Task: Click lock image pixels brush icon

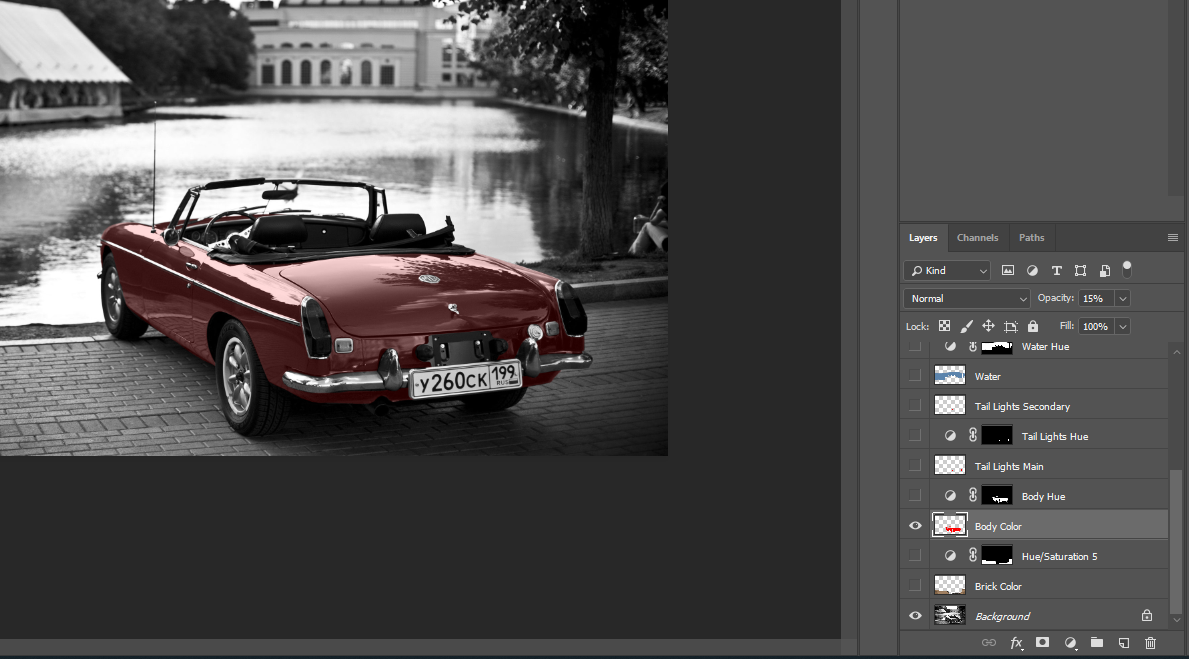Action: tap(966, 326)
